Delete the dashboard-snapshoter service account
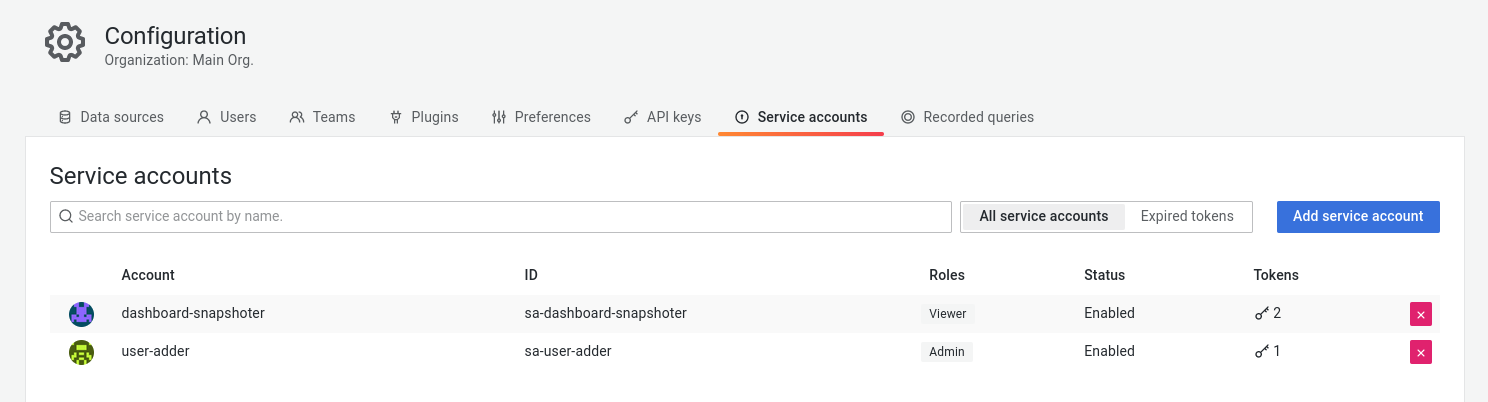 point(1420,314)
